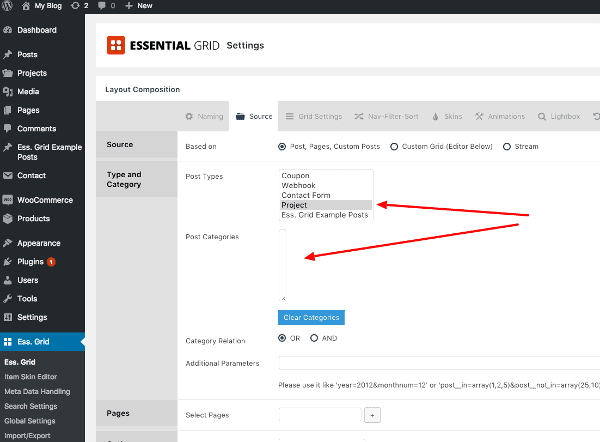Open the Source section in left panel
Viewport: 600px width, 442px height.
click(137, 144)
